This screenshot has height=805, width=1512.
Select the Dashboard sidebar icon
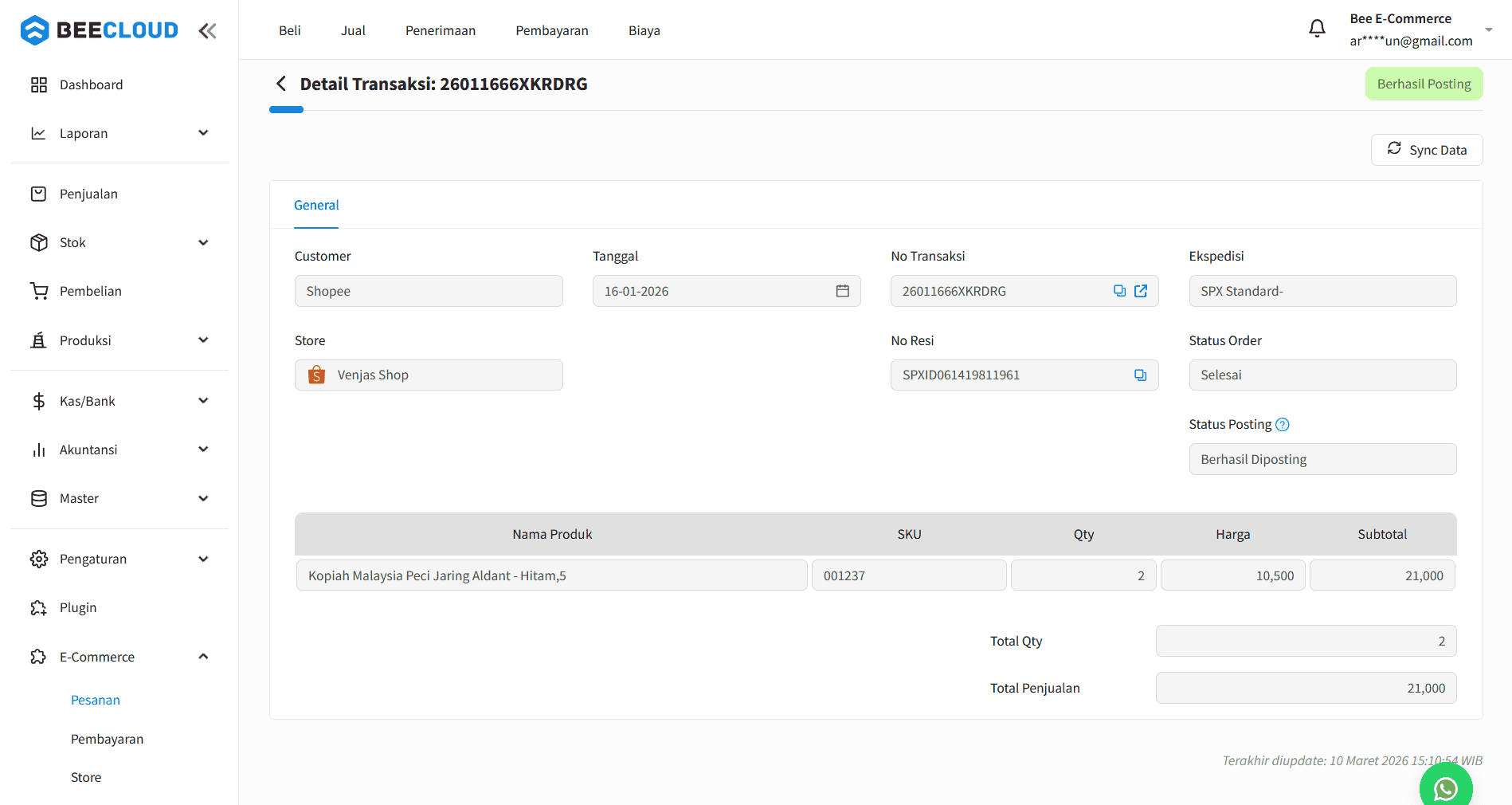click(x=39, y=84)
